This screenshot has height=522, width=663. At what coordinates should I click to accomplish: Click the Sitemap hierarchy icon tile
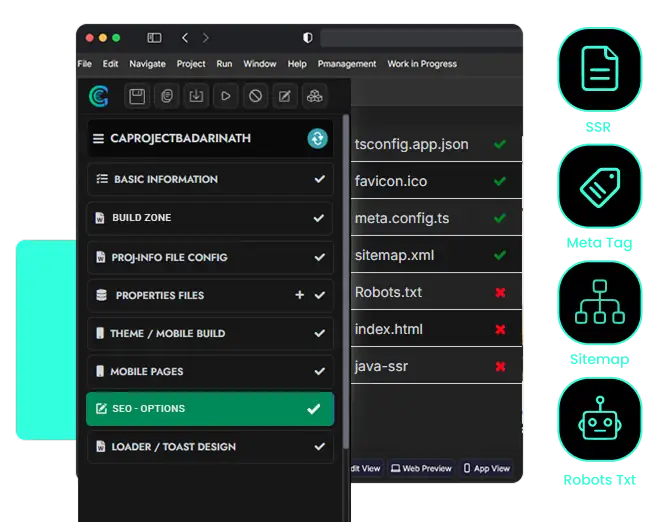pos(600,303)
